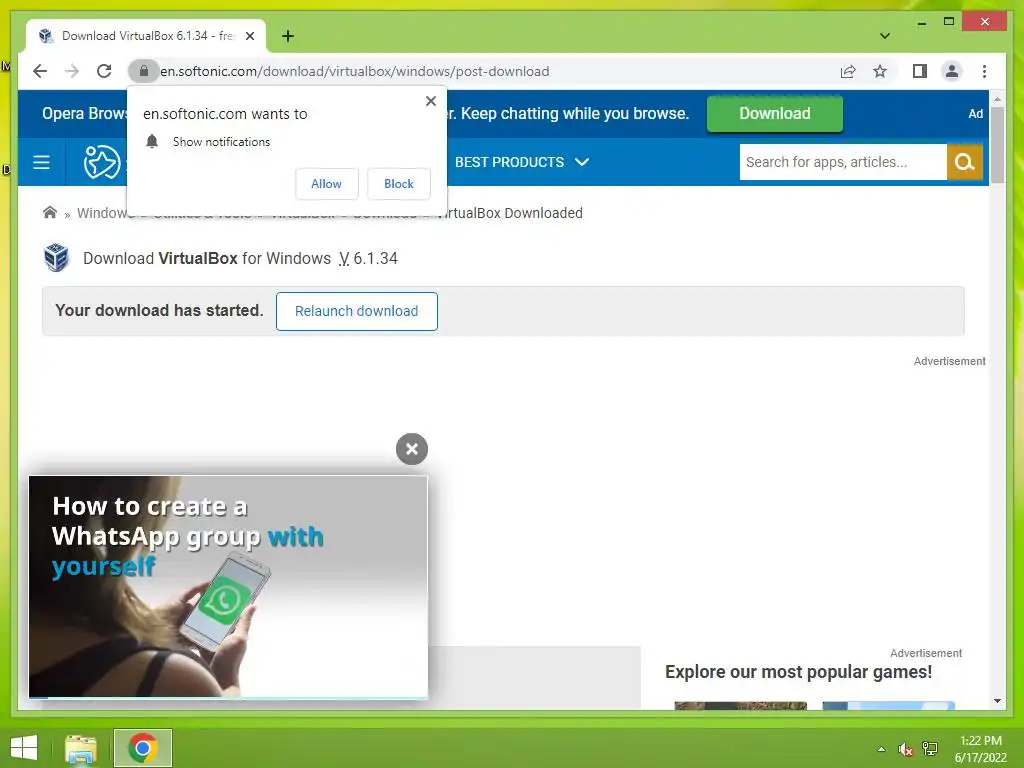Viewport: 1024px width, 768px height.
Task: Bookmark this tab with star icon
Action: (880, 71)
